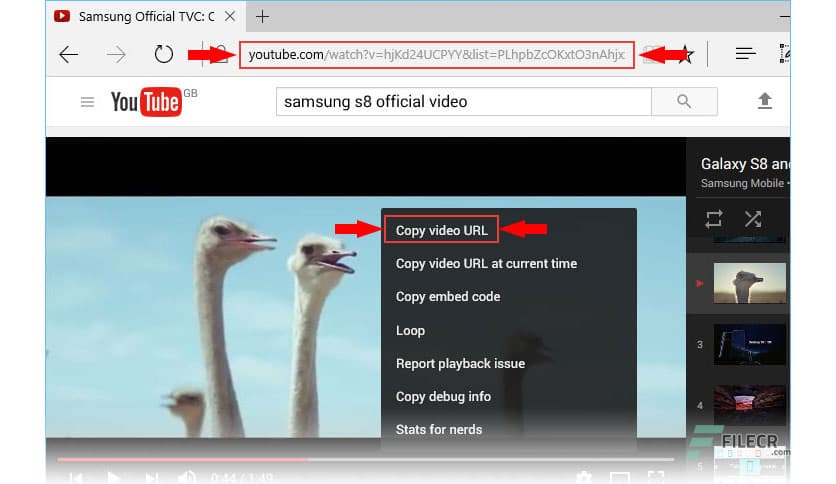Image resolution: width=836 pixels, height=484 pixels.
Task: Choose Copy embed code
Action: tap(448, 296)
